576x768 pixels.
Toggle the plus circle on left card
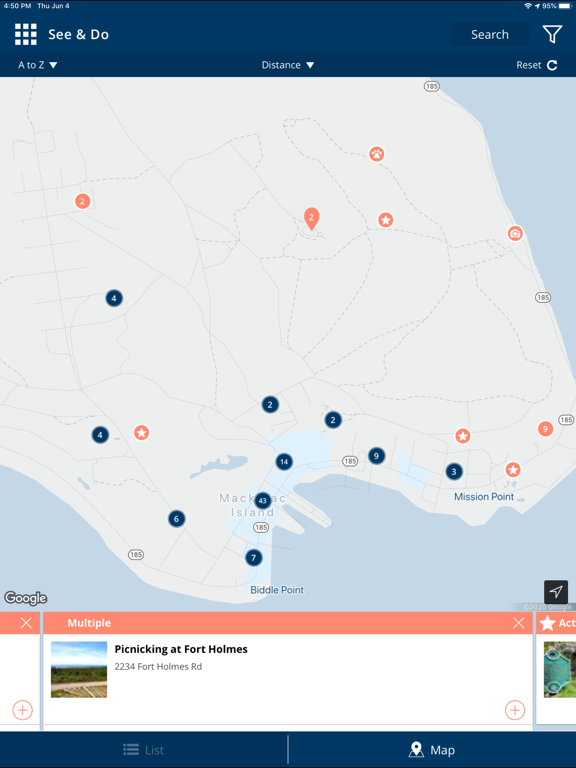pos(23,710)
